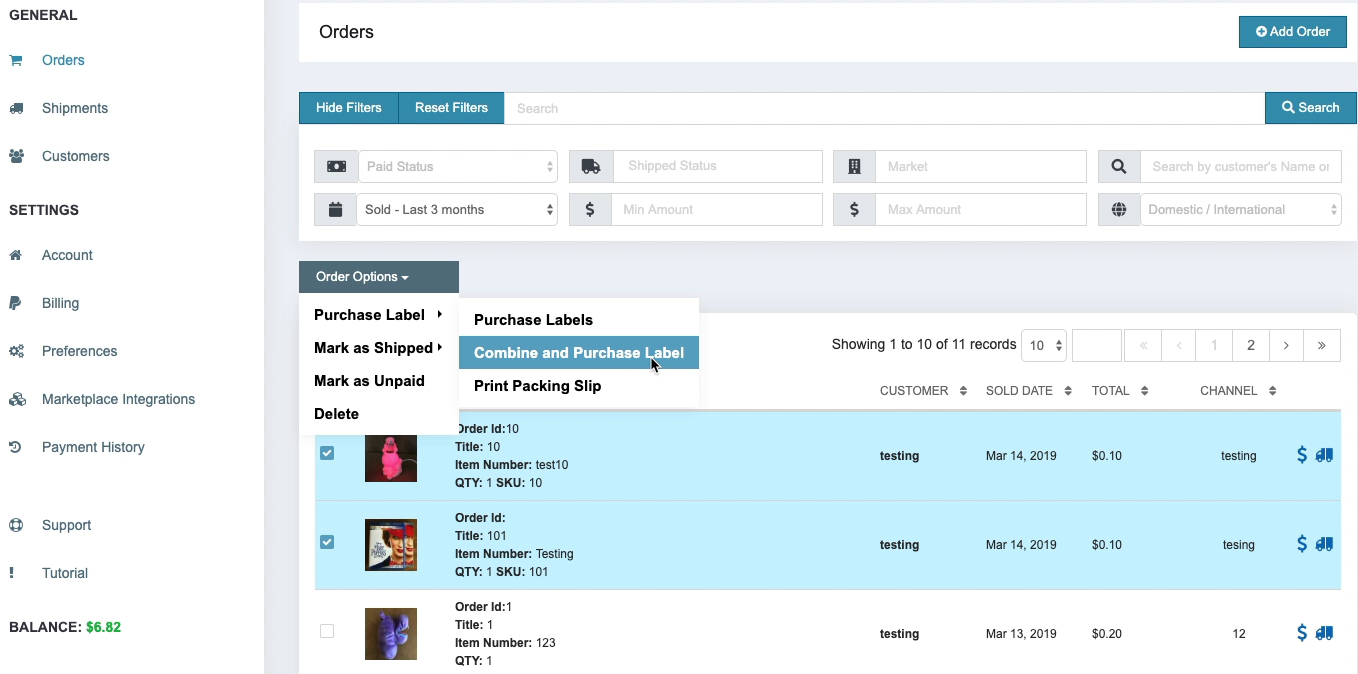Click the Add Order button
This screenshot has height=674, width=1358.
point(1292,32)
